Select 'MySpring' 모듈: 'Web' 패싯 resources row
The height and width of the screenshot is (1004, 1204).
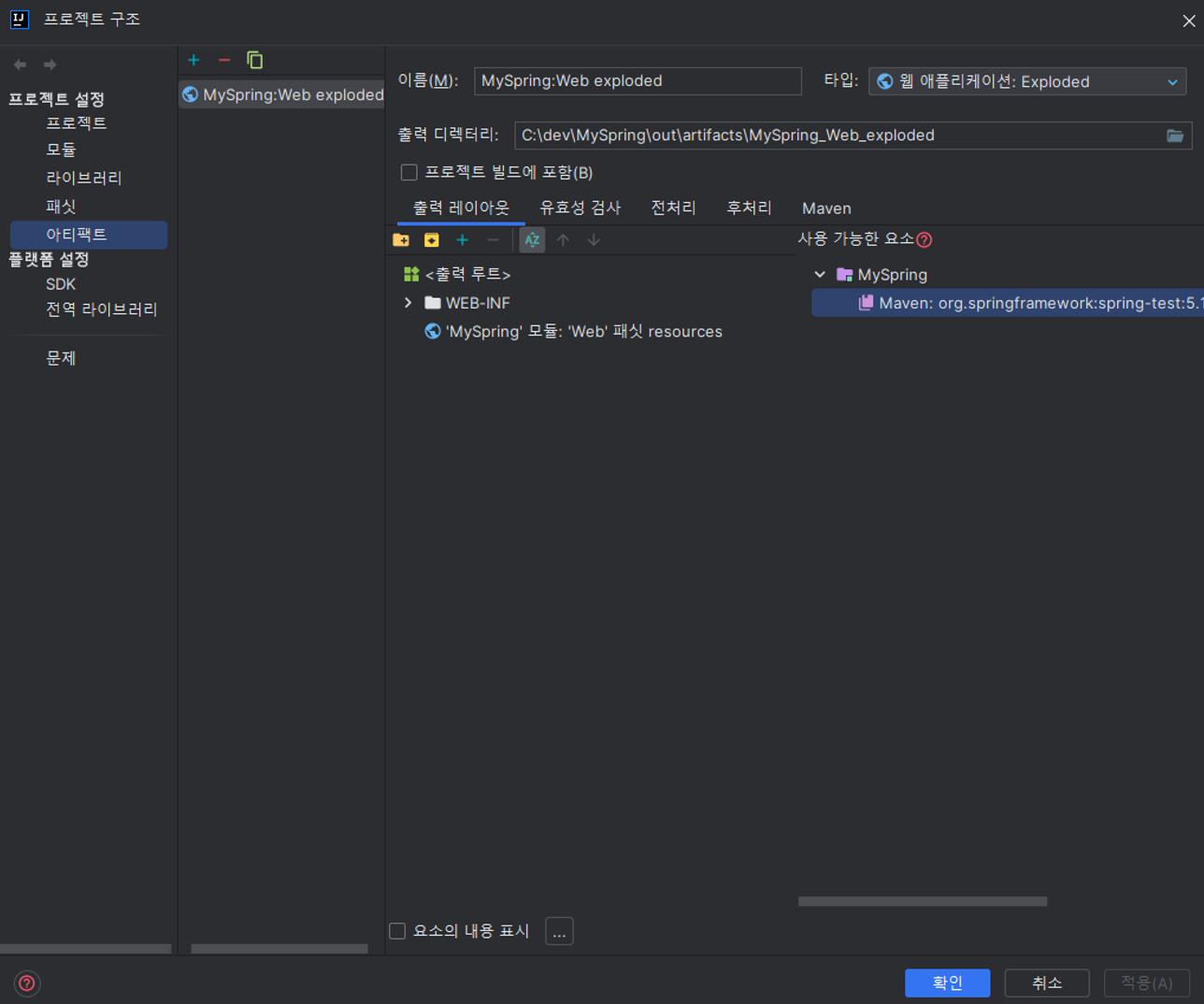coord(573,332)
